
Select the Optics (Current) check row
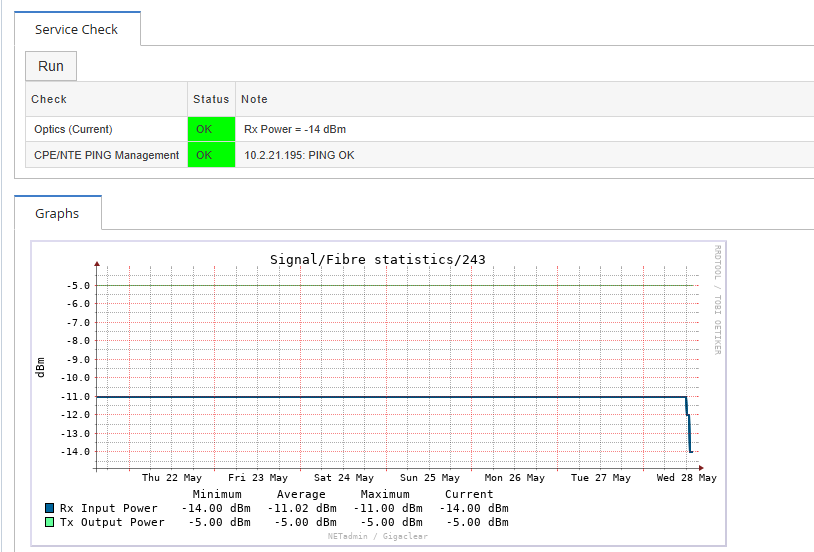[73, 129]
